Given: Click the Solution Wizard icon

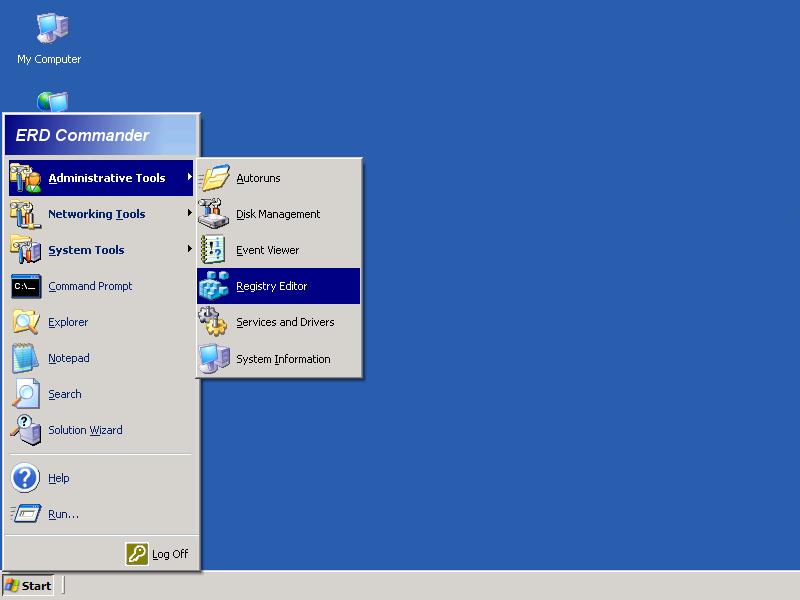Looking at the screenshot, I should tap(26, 430).
